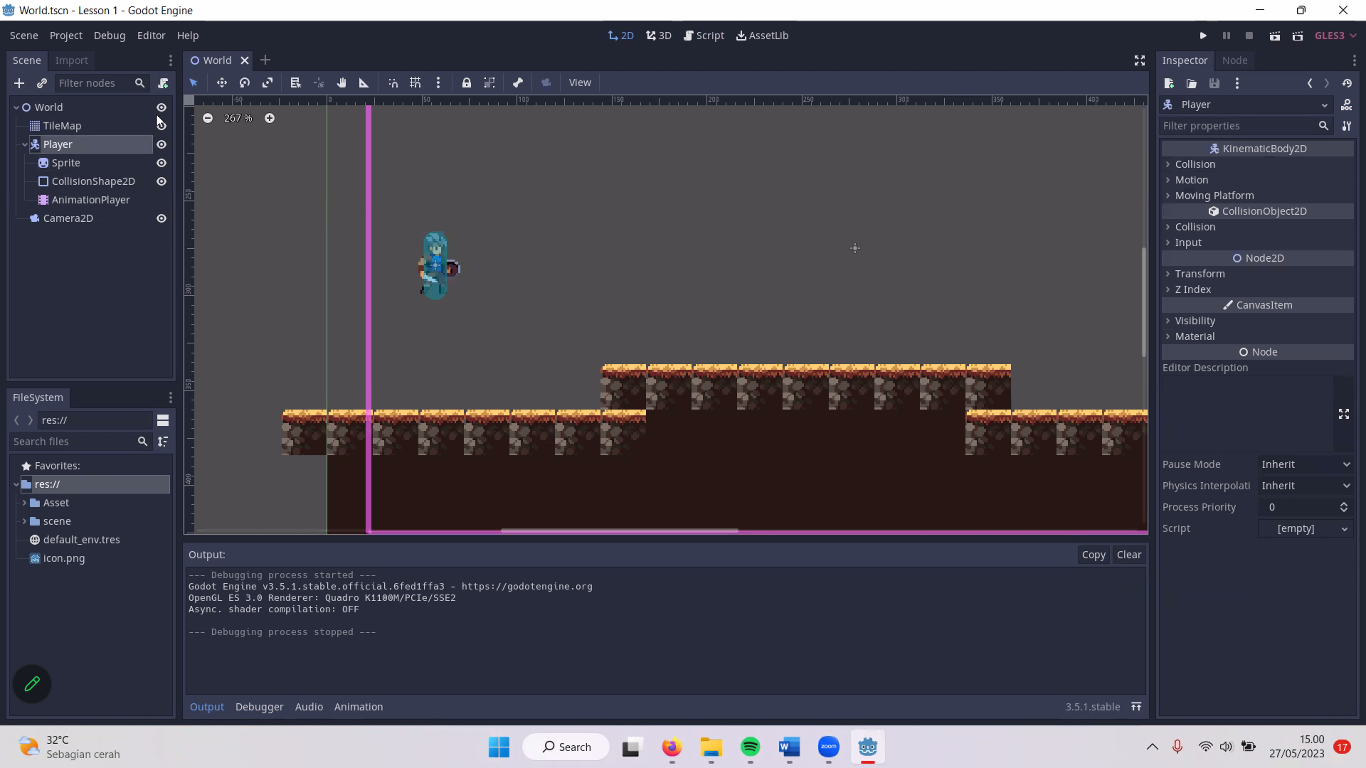Viewport: 1366px width, 768px height.
Task: Collapse the Player node children
Action: [x=25, y=144]
